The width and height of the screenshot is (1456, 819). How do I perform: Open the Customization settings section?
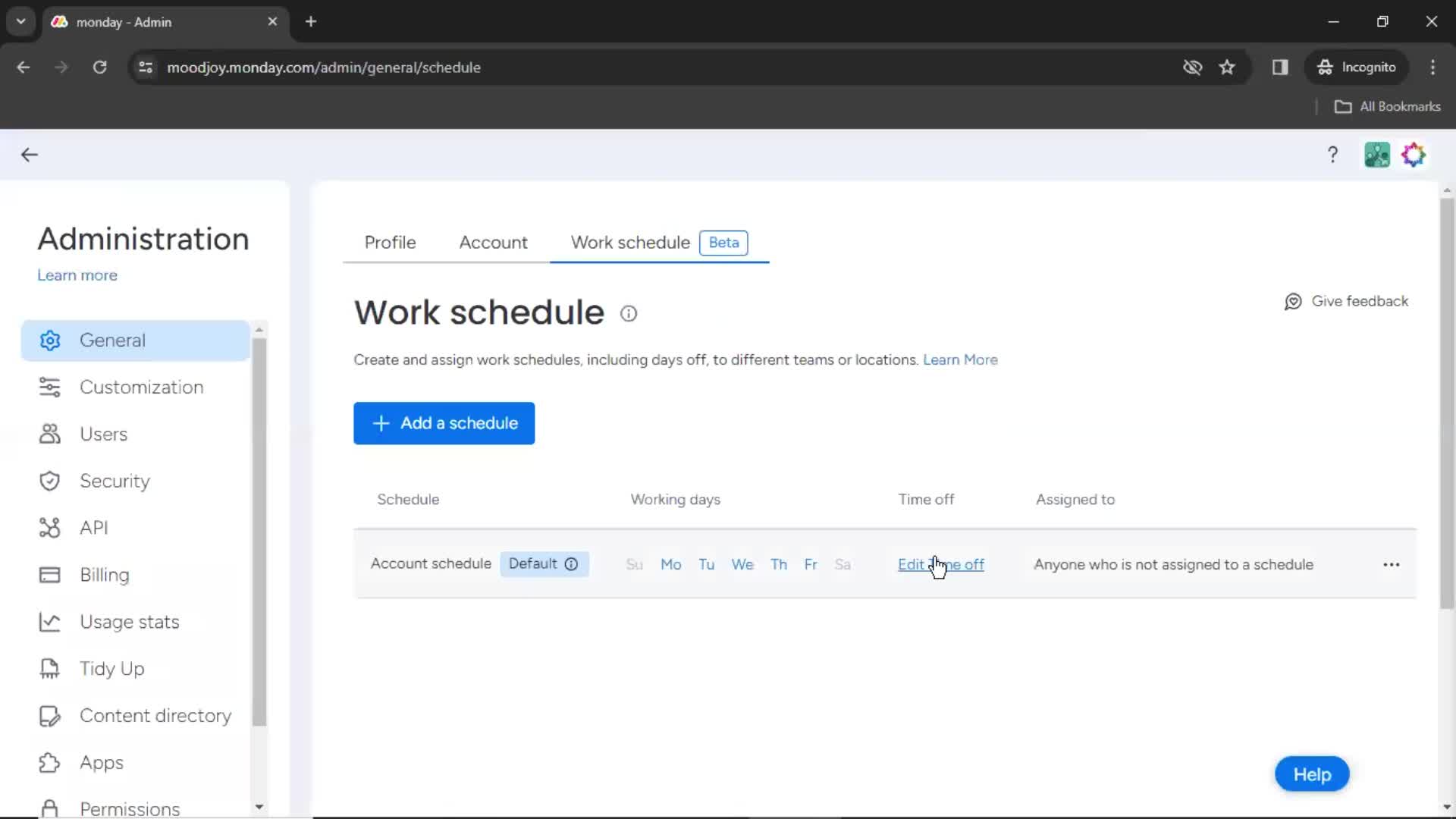point(141,387)
